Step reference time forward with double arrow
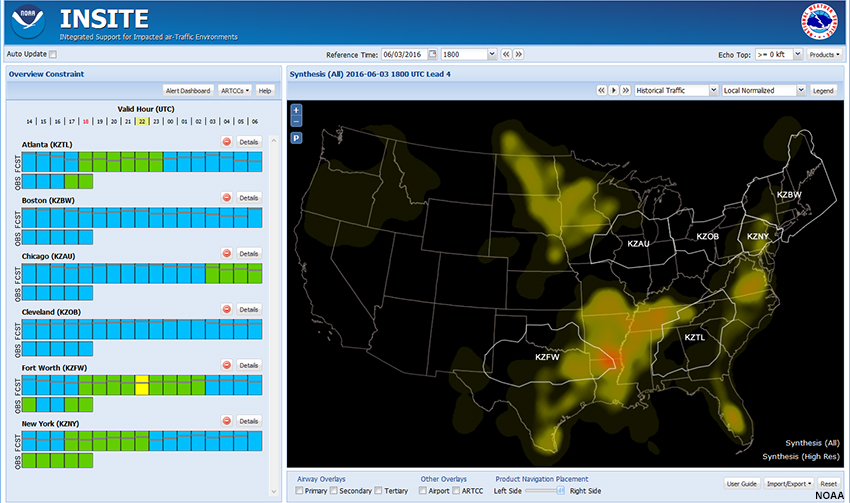Screen dimensions: 850x503 coord(518,54)
